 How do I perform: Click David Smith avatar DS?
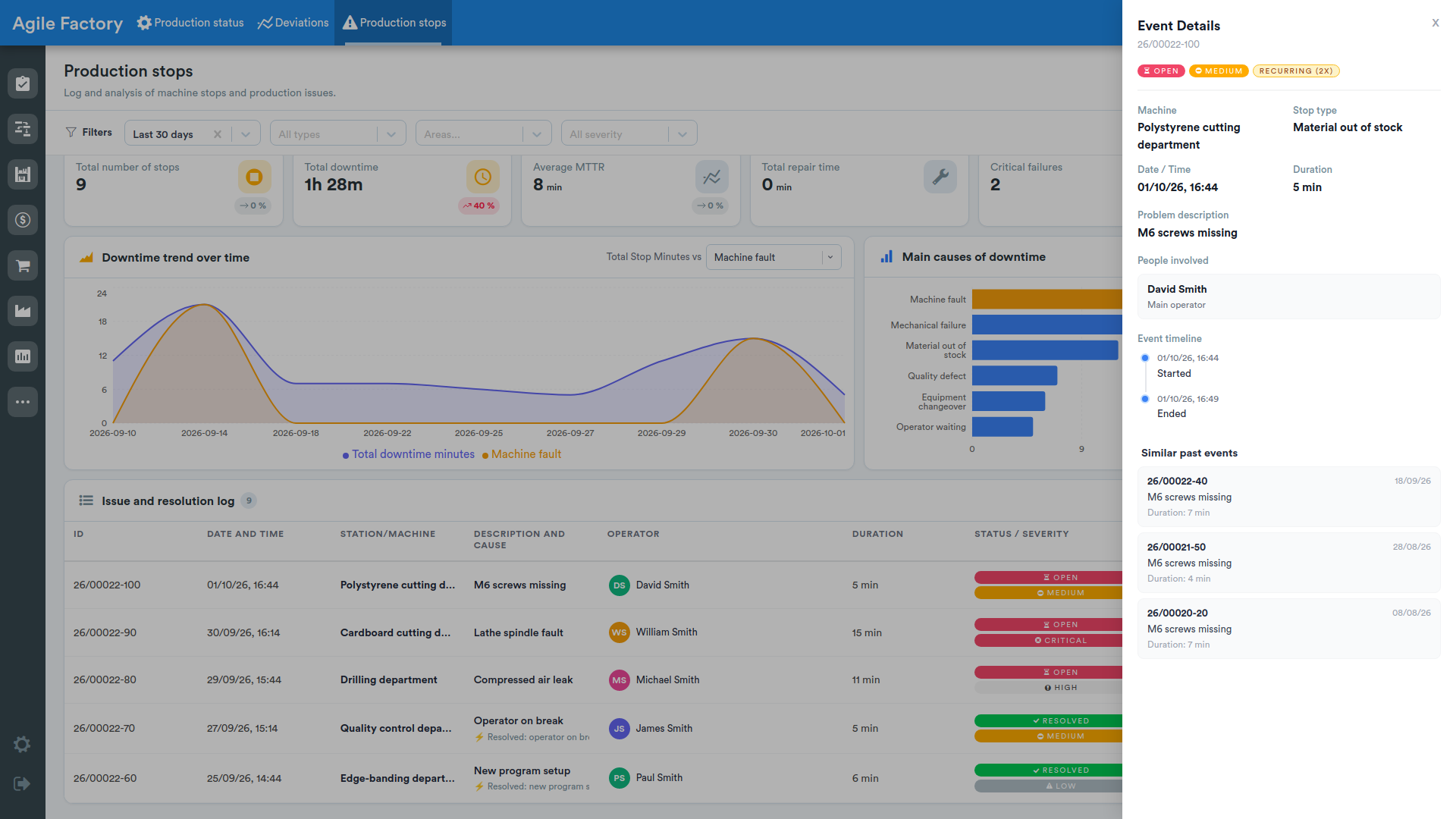(x=620, y=585)
